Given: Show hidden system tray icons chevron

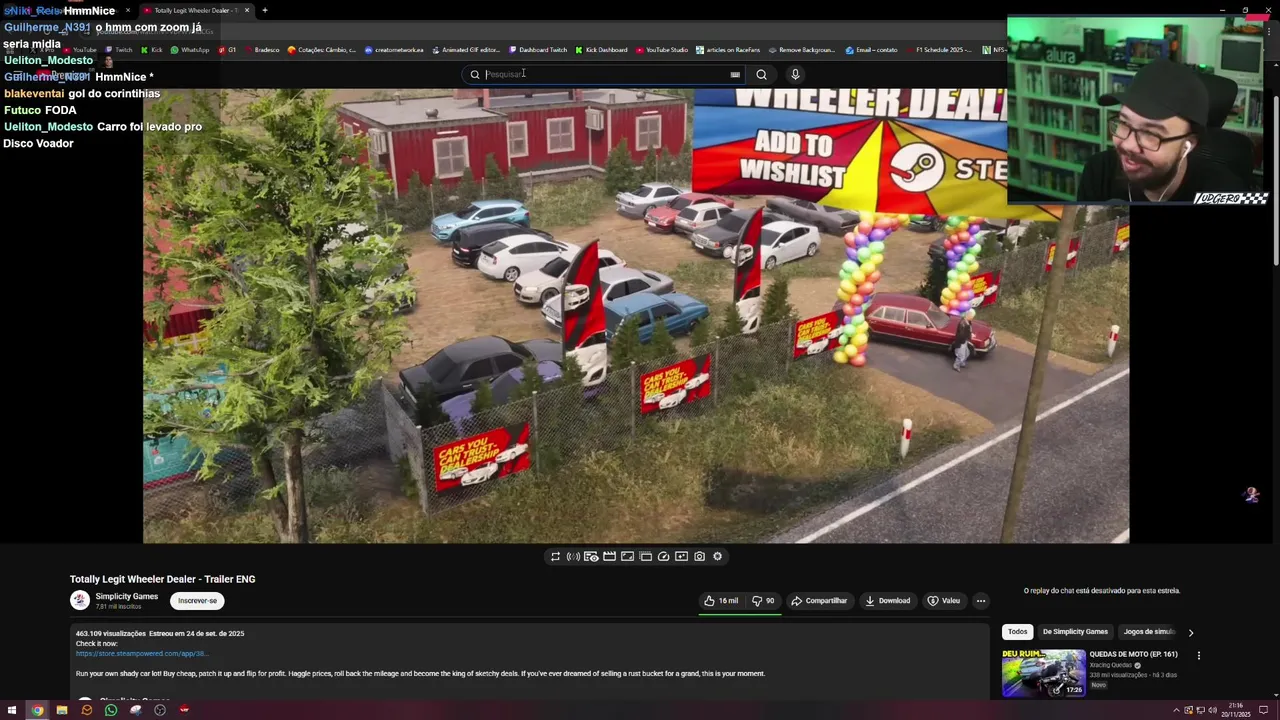Looking at the screenshot, I should coord(1176,710).
